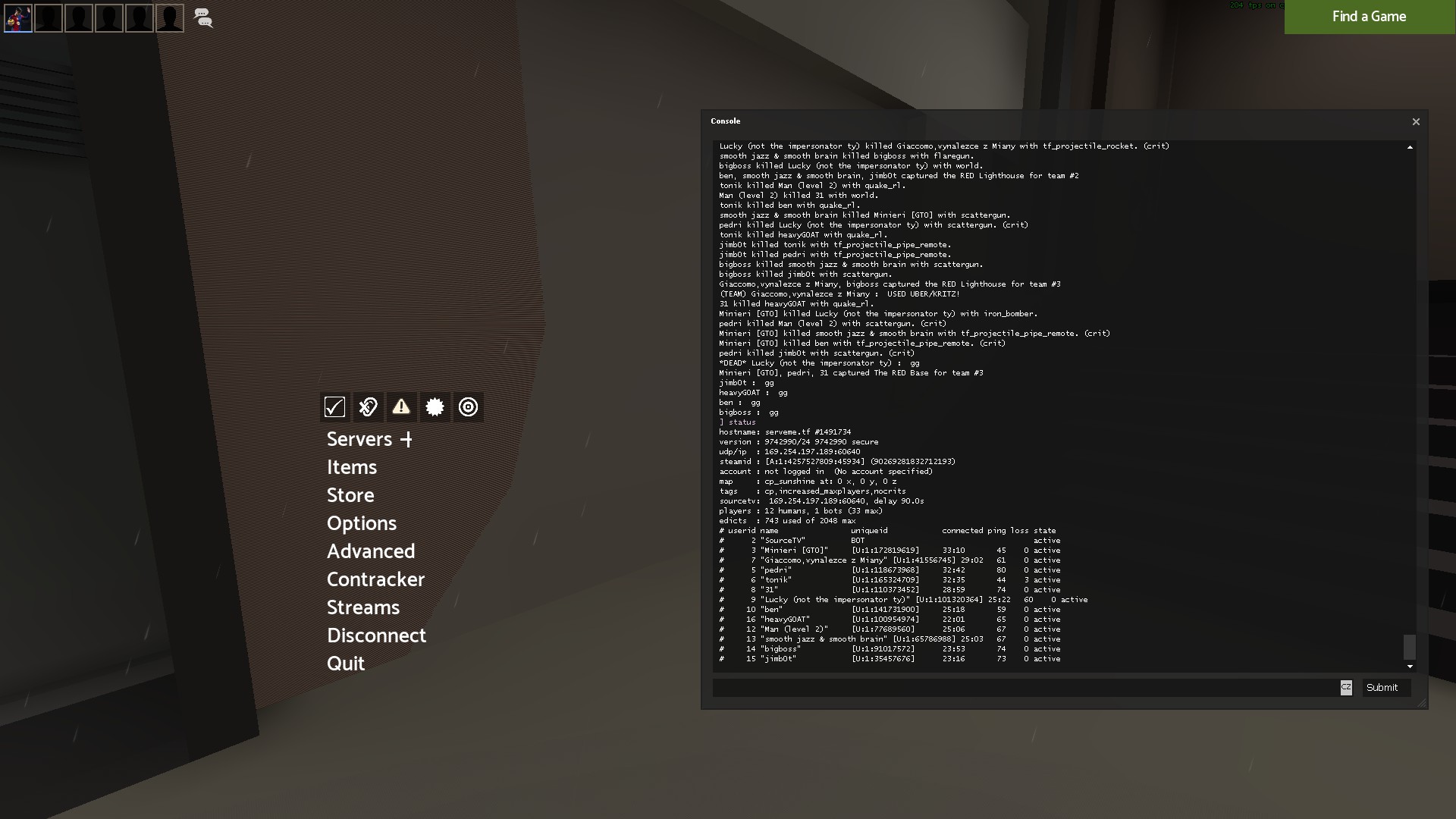Click the Find a Game button
This screenshot has height=819, width=1456.
(x=1369, y=17)
